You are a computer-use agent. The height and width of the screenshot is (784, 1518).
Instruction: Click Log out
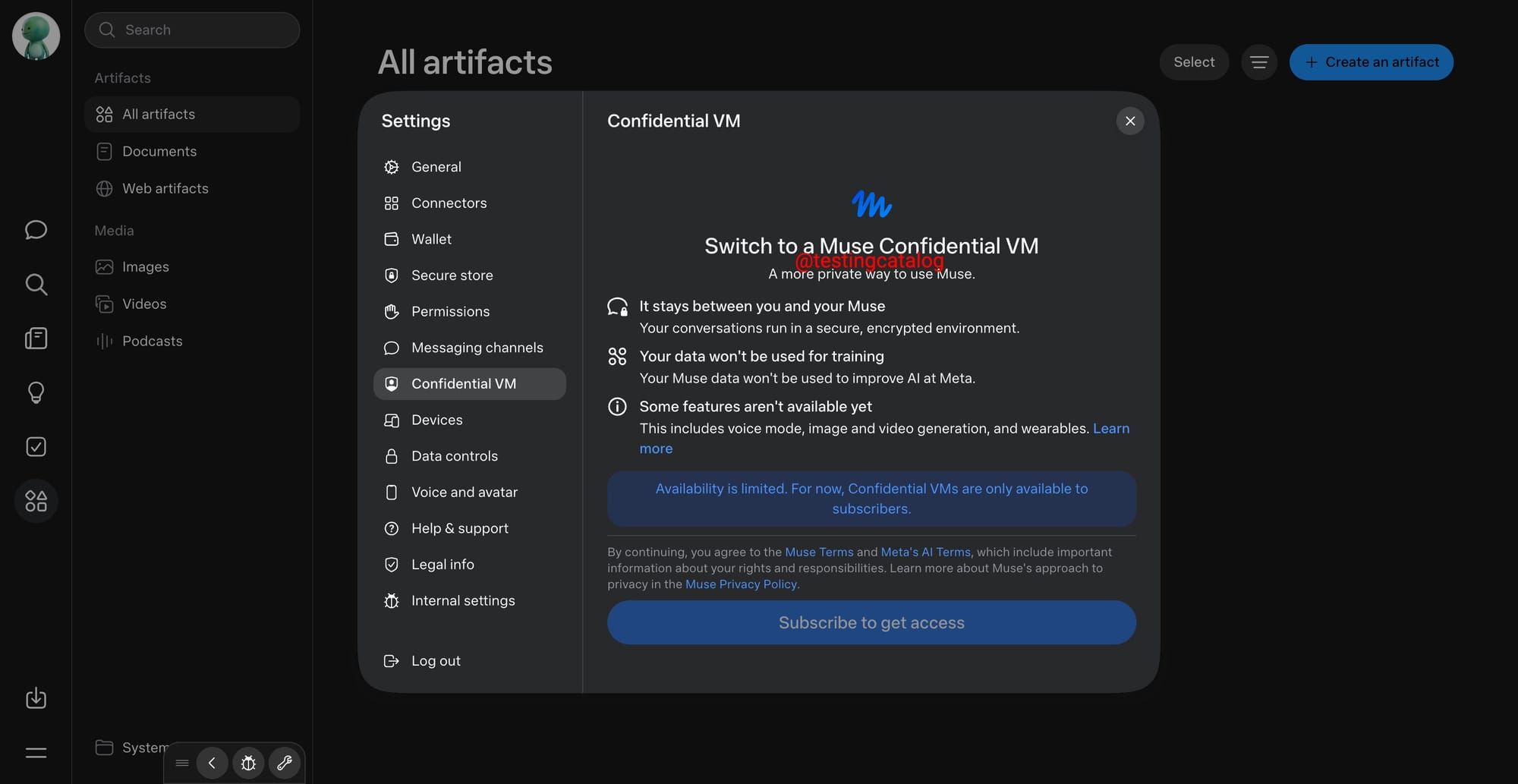[470, 661]
